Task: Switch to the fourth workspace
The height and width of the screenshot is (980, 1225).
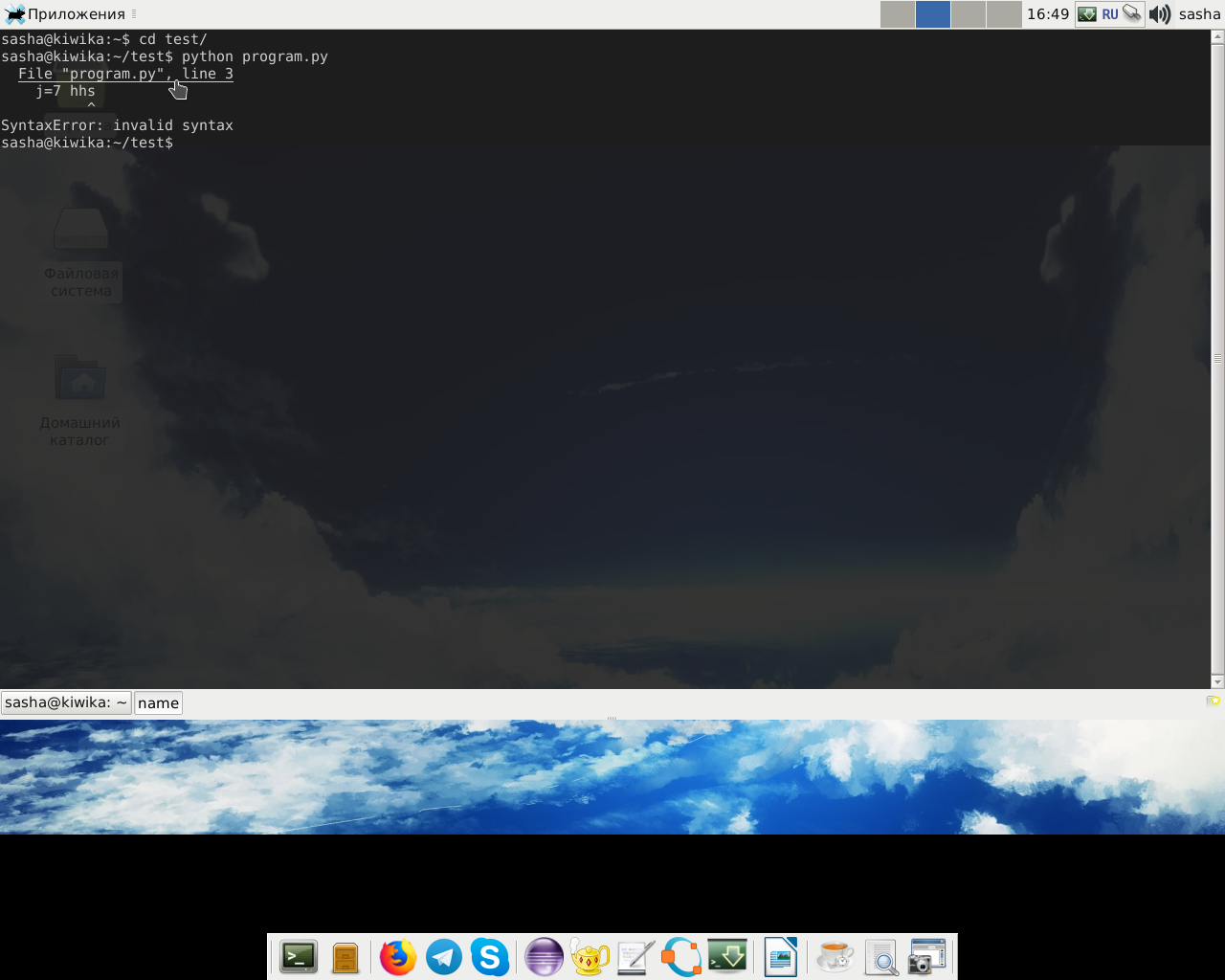Action: click(x=1004, y=14)
